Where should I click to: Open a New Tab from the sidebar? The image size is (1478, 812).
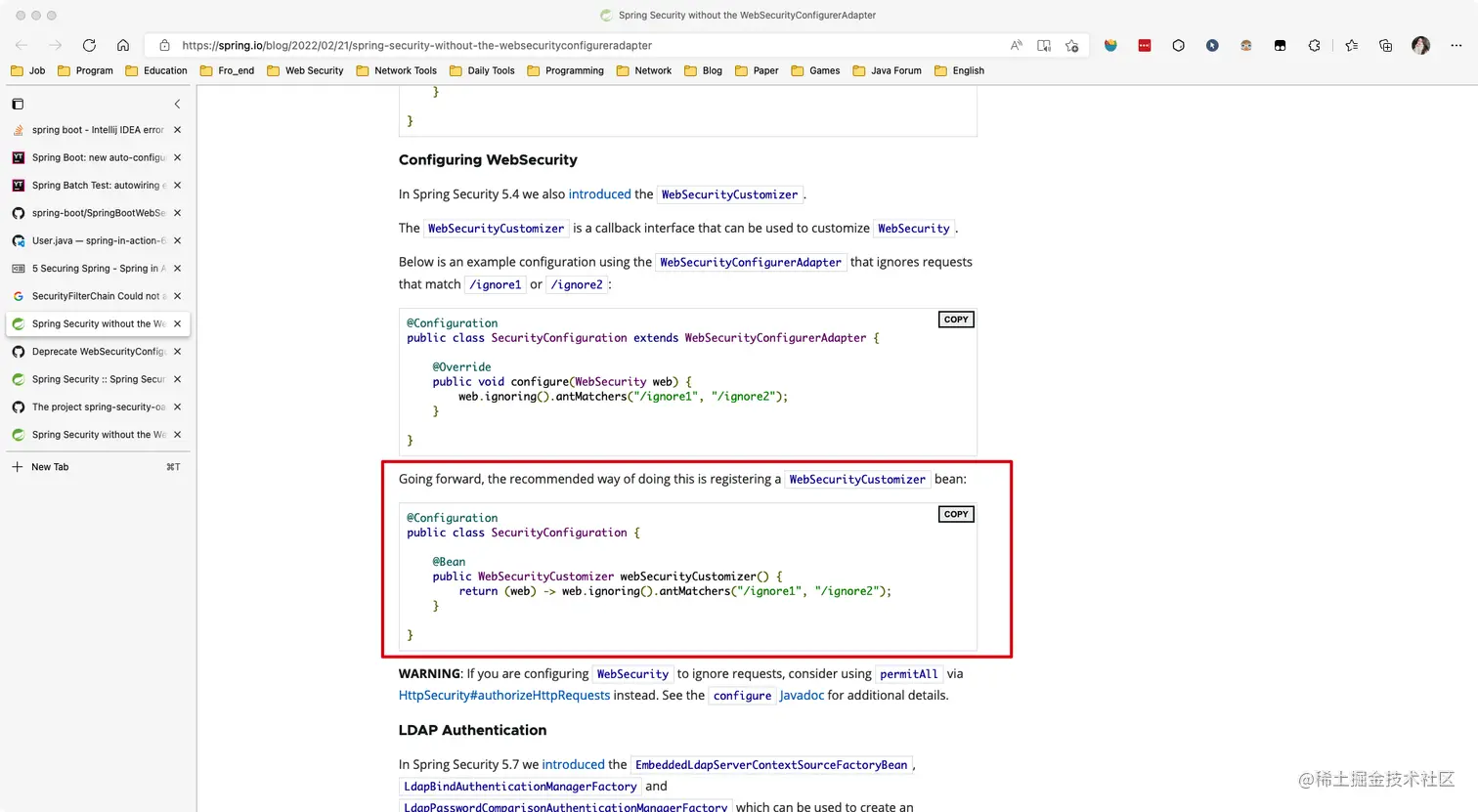pyautogui.click(x=96, y=467)
